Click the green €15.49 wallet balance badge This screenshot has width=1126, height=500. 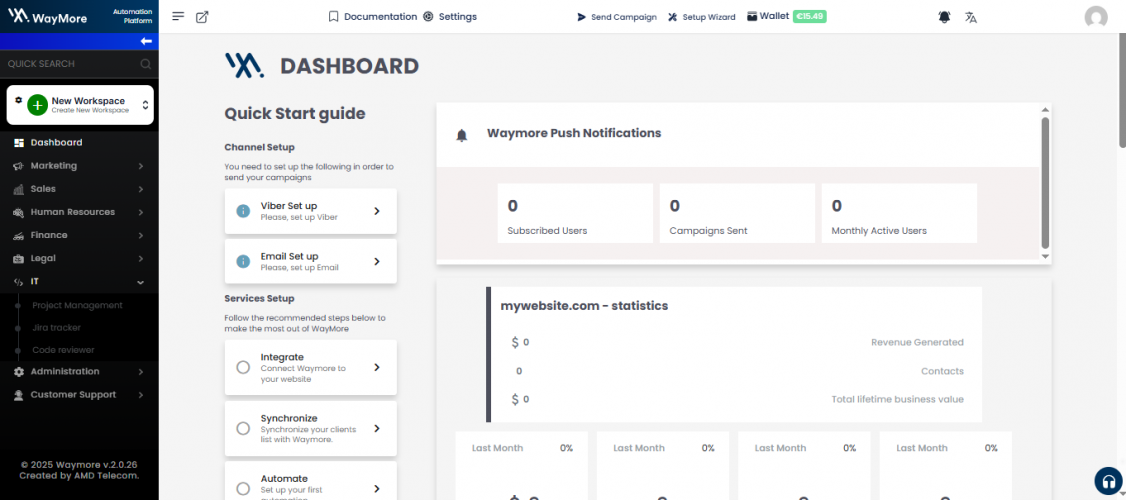coord(810,17)
